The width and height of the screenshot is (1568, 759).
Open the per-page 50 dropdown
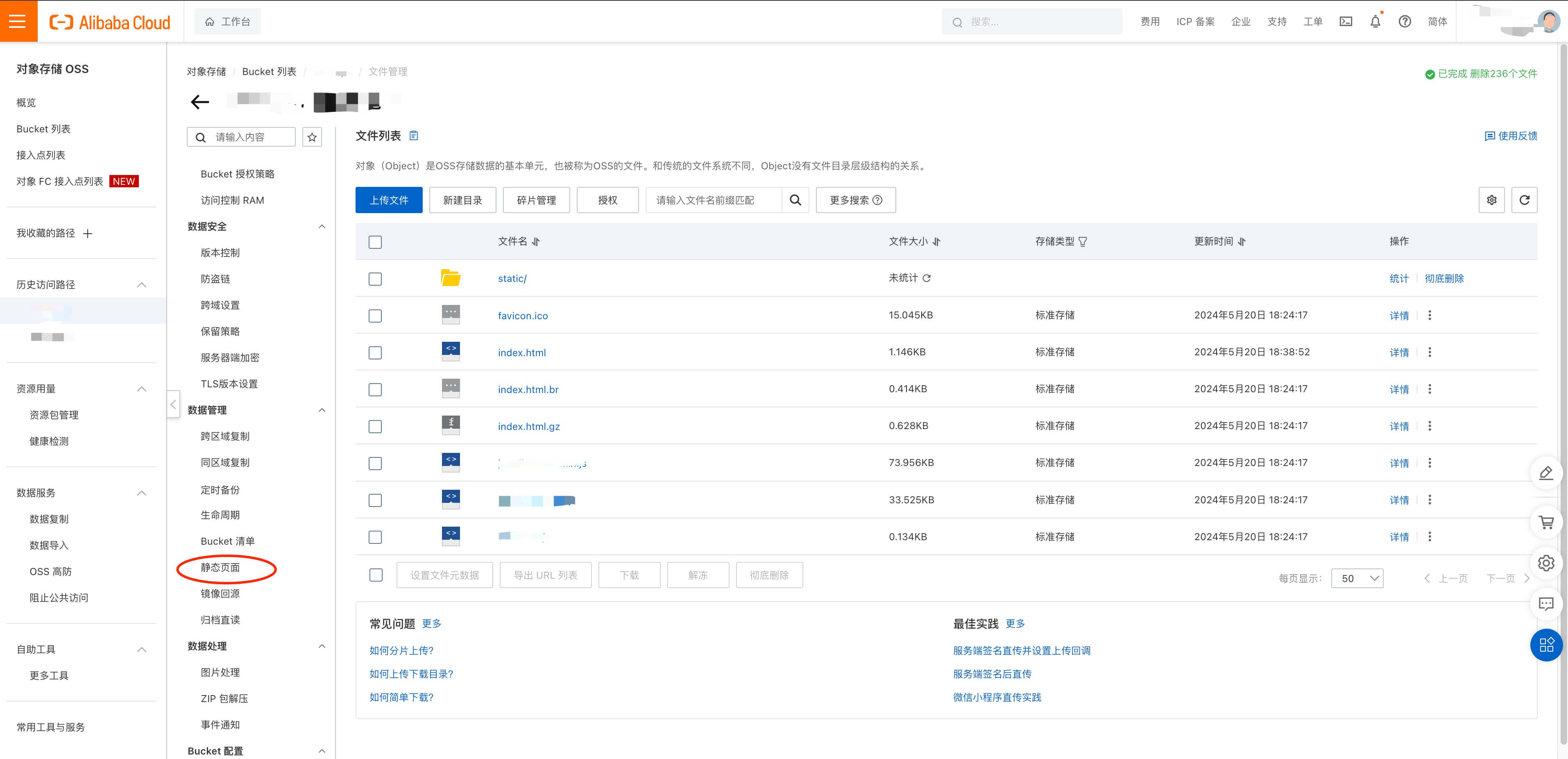(x=1357, y=578)
